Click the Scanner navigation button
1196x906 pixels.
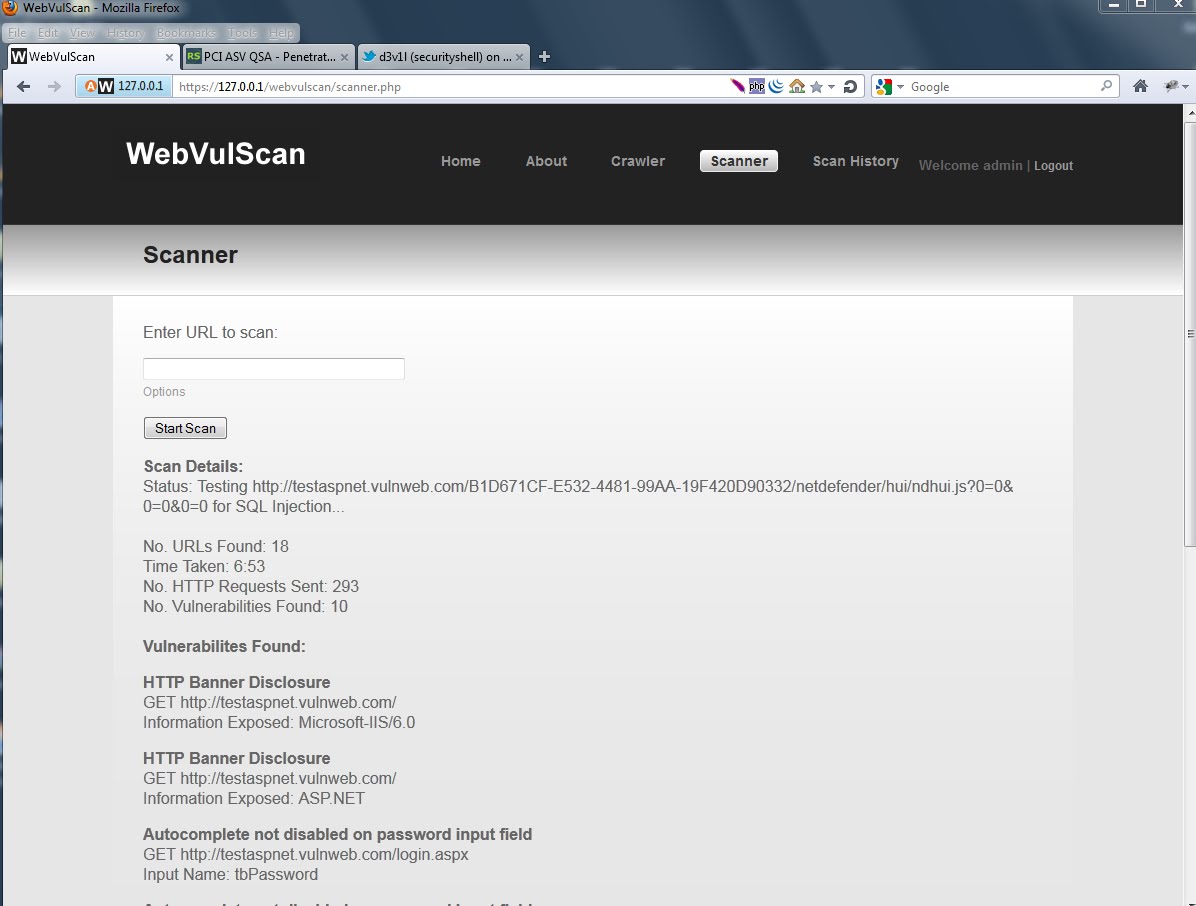pyautogui.click(x=739, y=161)
